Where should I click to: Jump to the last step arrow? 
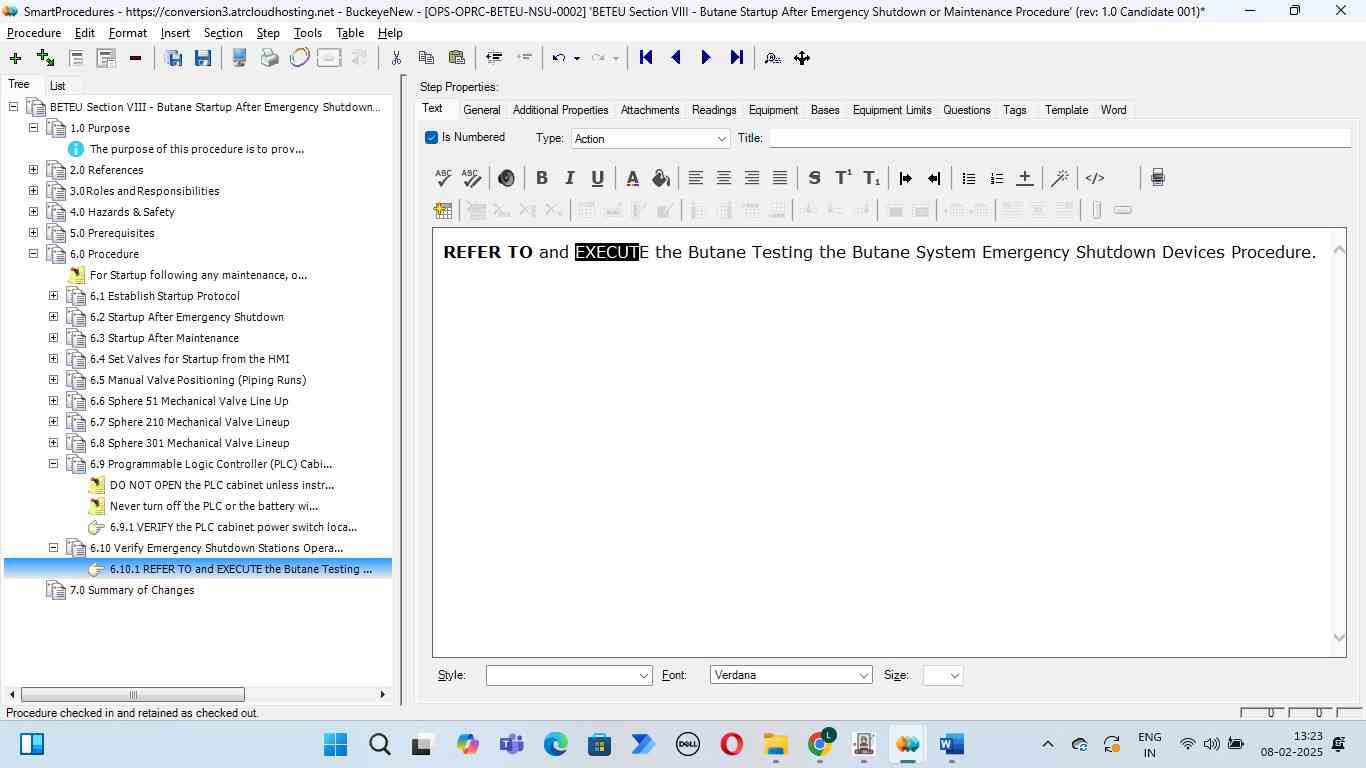(737, 58)
